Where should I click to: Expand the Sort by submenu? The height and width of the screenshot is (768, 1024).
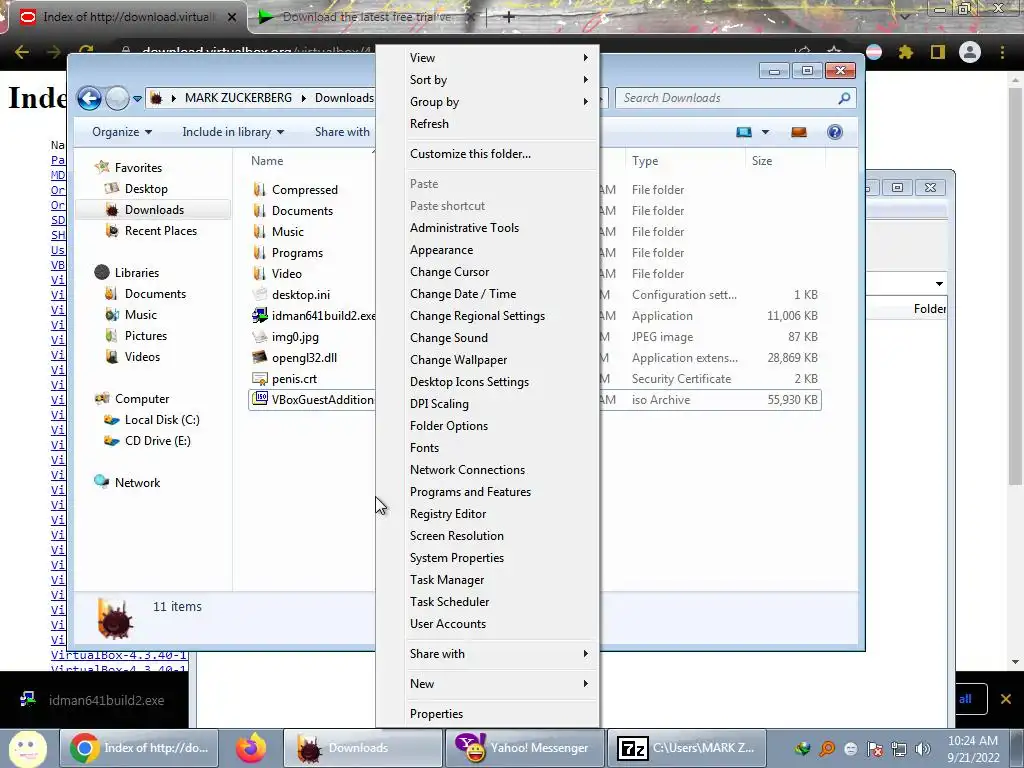pyautogui.click(x=500, y=80)
